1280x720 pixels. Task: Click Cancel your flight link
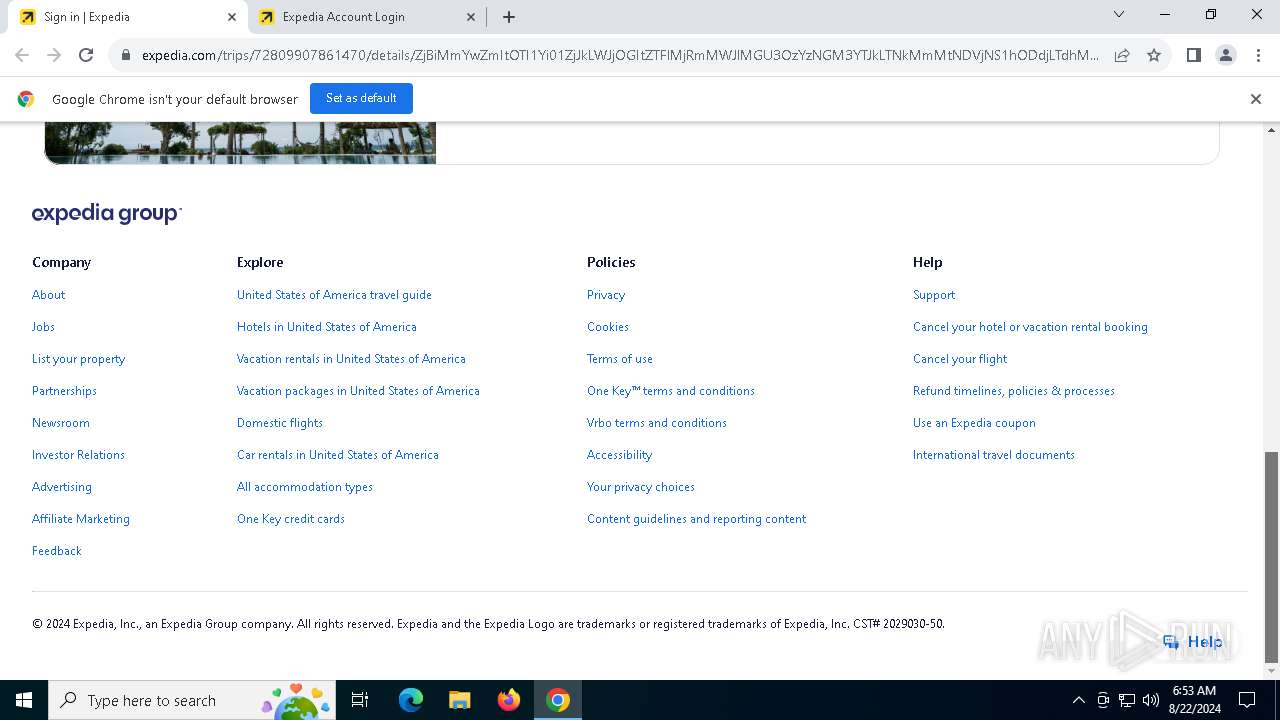[x=960, y=359]
